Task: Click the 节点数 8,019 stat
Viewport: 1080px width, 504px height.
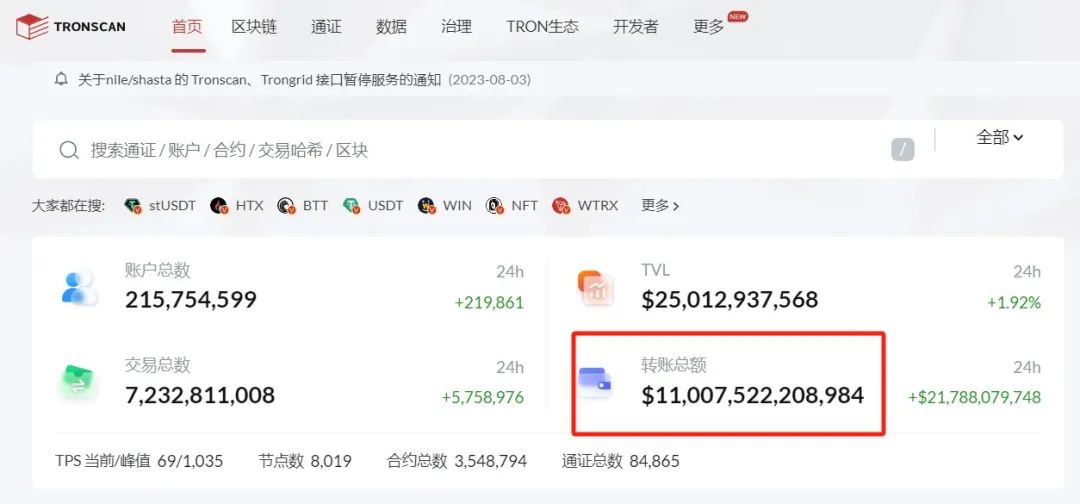Action: [x=305, y=461]
